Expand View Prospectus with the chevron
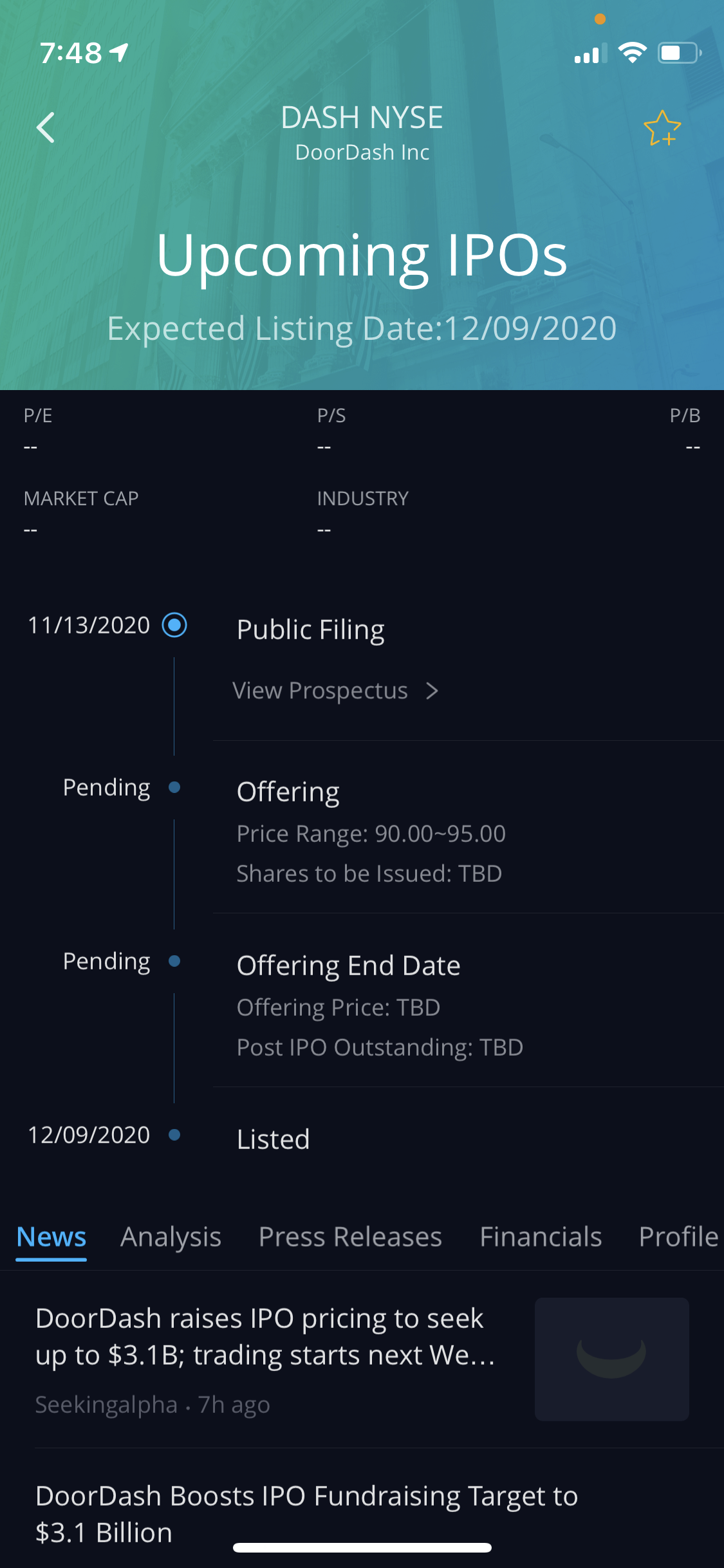The image size is (724, 1568). (432, 691)
